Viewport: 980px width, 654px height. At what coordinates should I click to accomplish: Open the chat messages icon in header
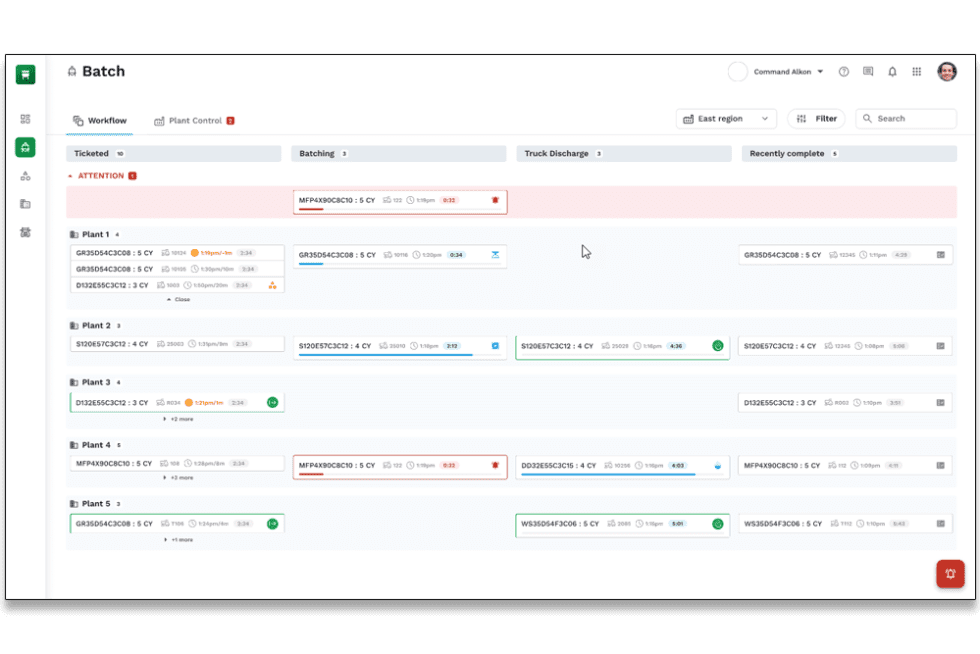coord(868,72)
